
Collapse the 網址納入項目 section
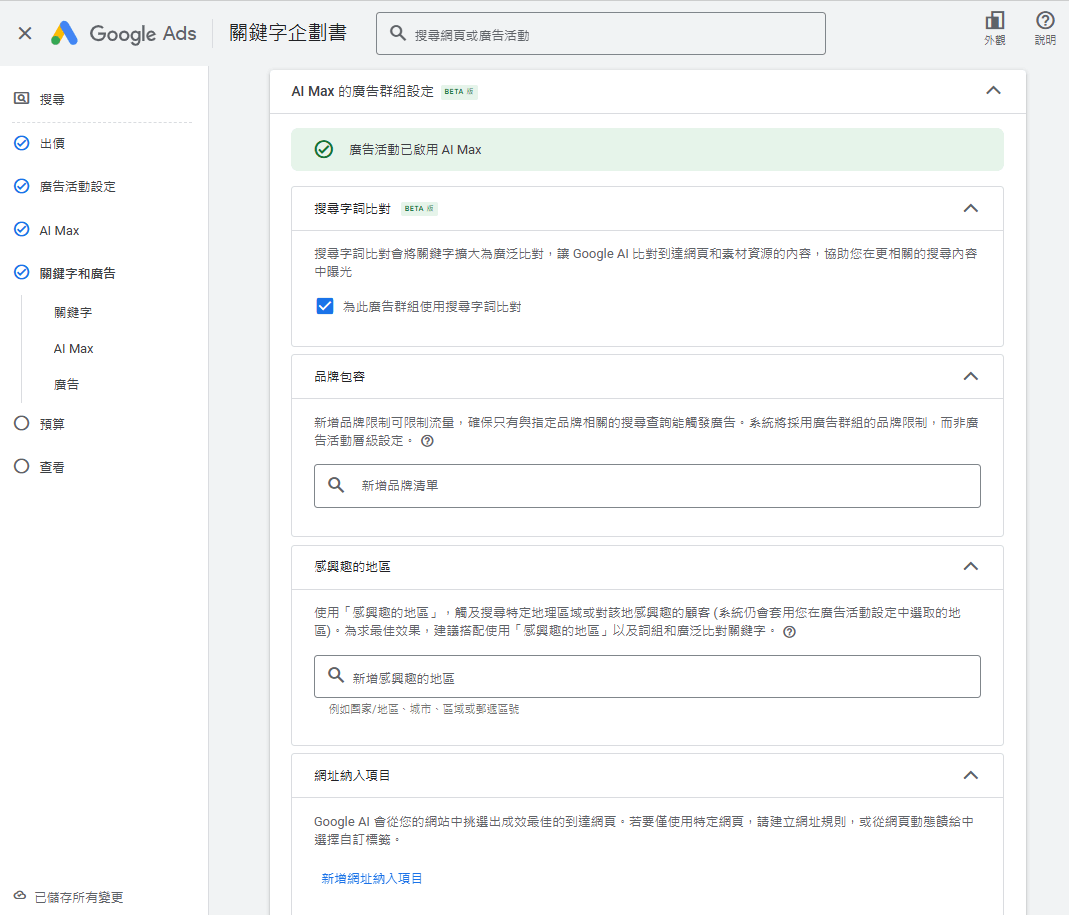click(971, 775)
